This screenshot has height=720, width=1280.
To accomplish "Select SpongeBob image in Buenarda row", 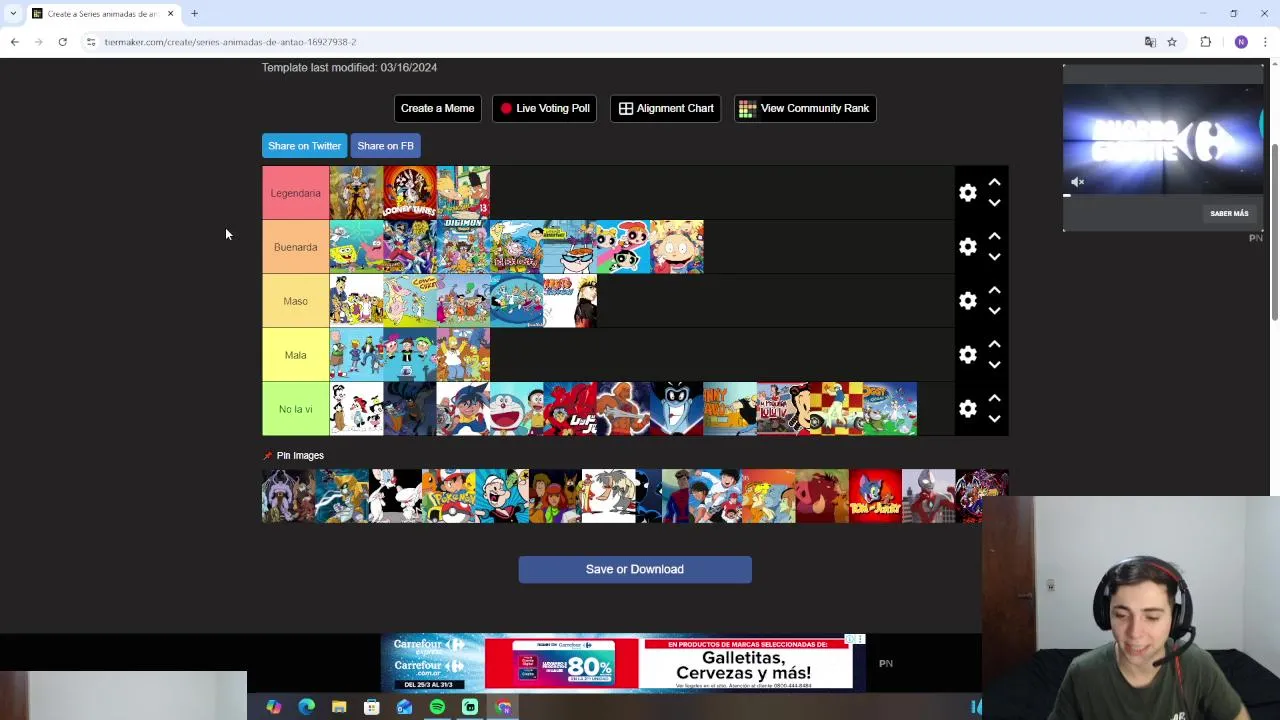I will click(x=356, y=247).
